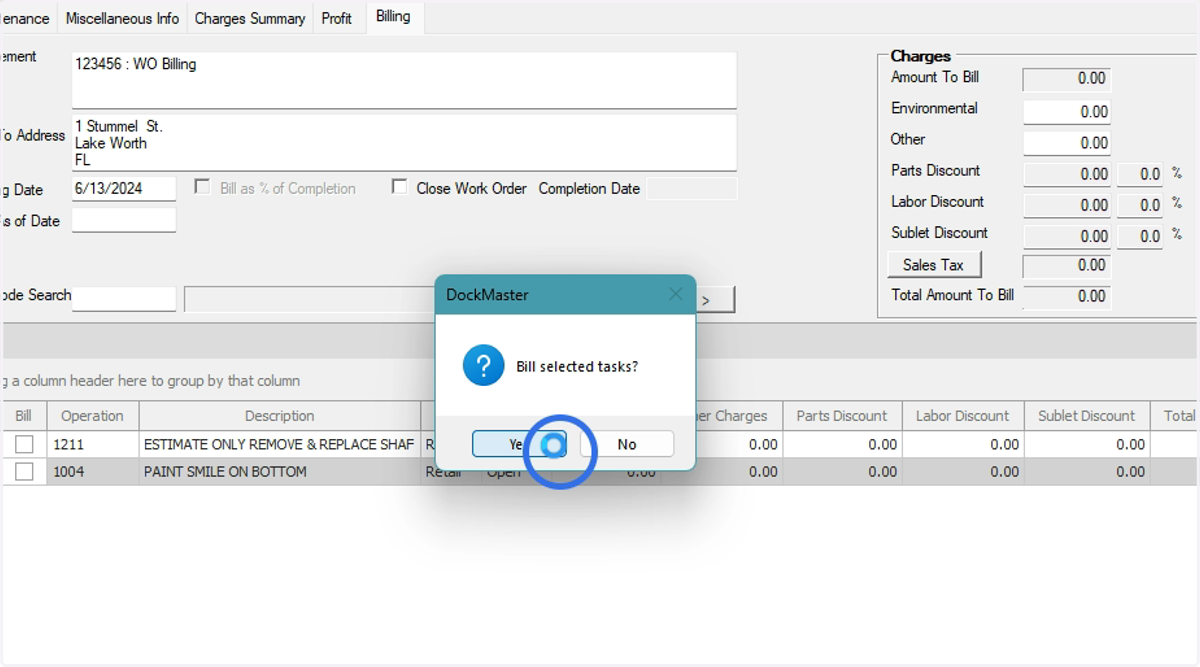The width and height of the screenshot is (1200, 667).
Task: Click the Parts Discount column header
Action: [842, 416]
